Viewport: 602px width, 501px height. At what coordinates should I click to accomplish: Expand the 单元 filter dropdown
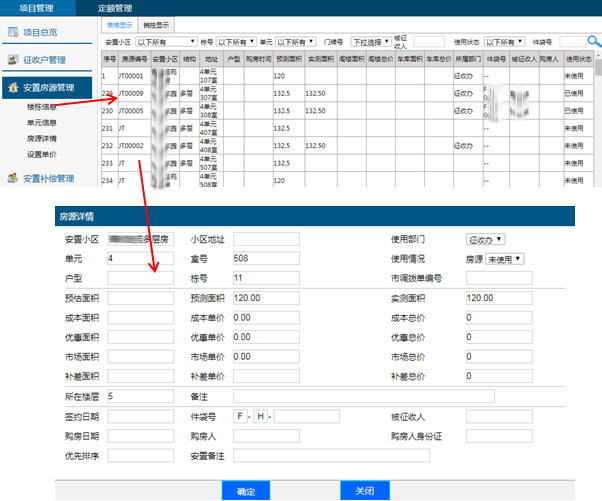coord(296,41)
